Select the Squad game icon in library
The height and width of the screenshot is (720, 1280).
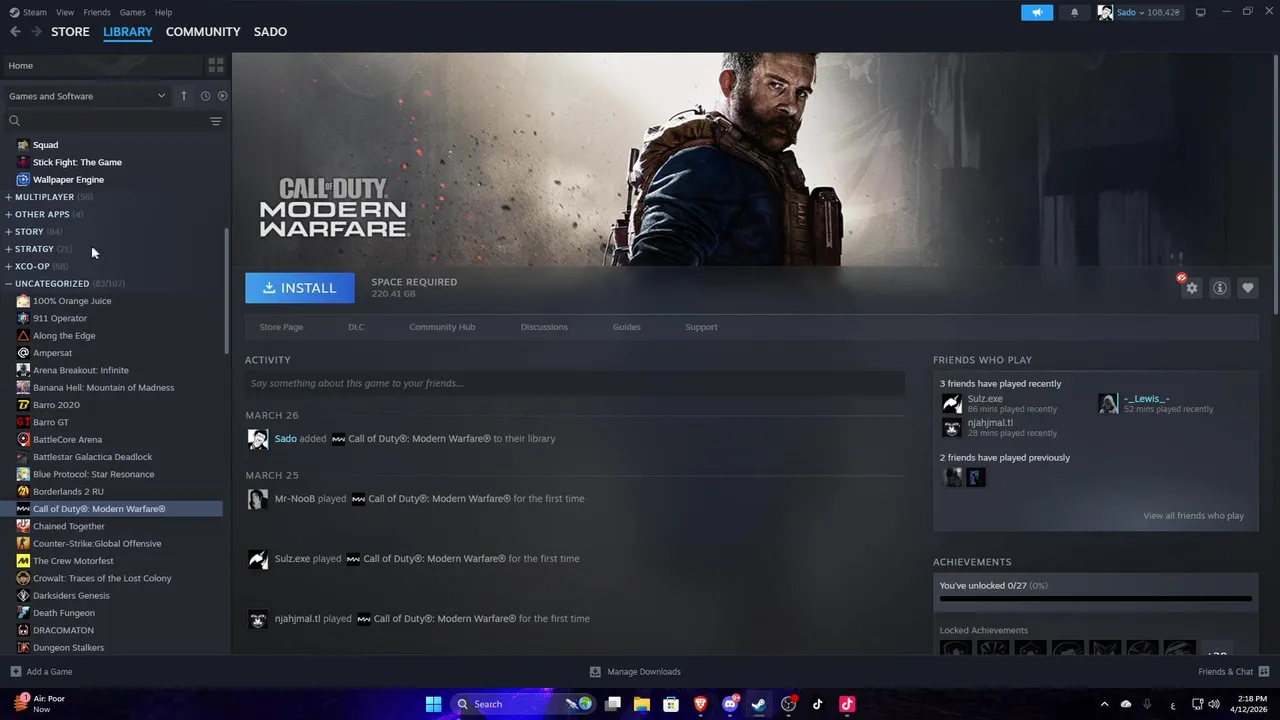click(x=23, y=145)
